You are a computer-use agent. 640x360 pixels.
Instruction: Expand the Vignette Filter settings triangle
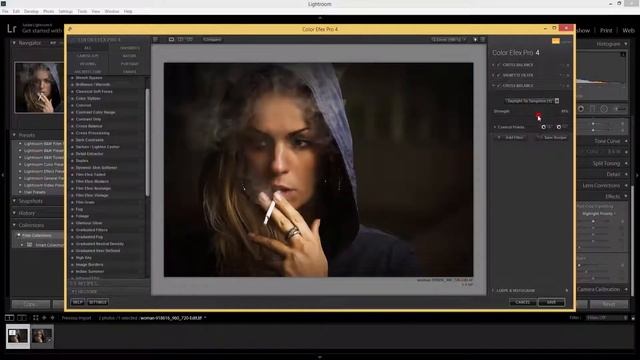tap(493, 76)
